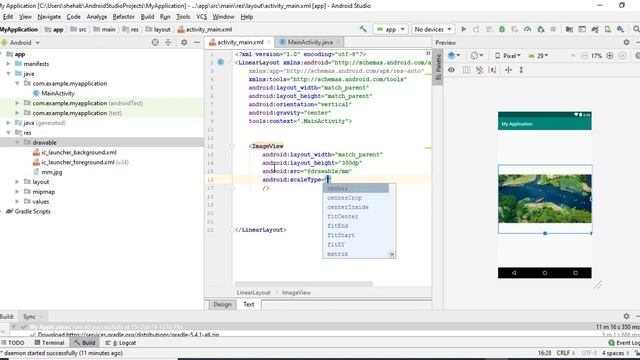Open the No devices dropdown

pos(433,29)
